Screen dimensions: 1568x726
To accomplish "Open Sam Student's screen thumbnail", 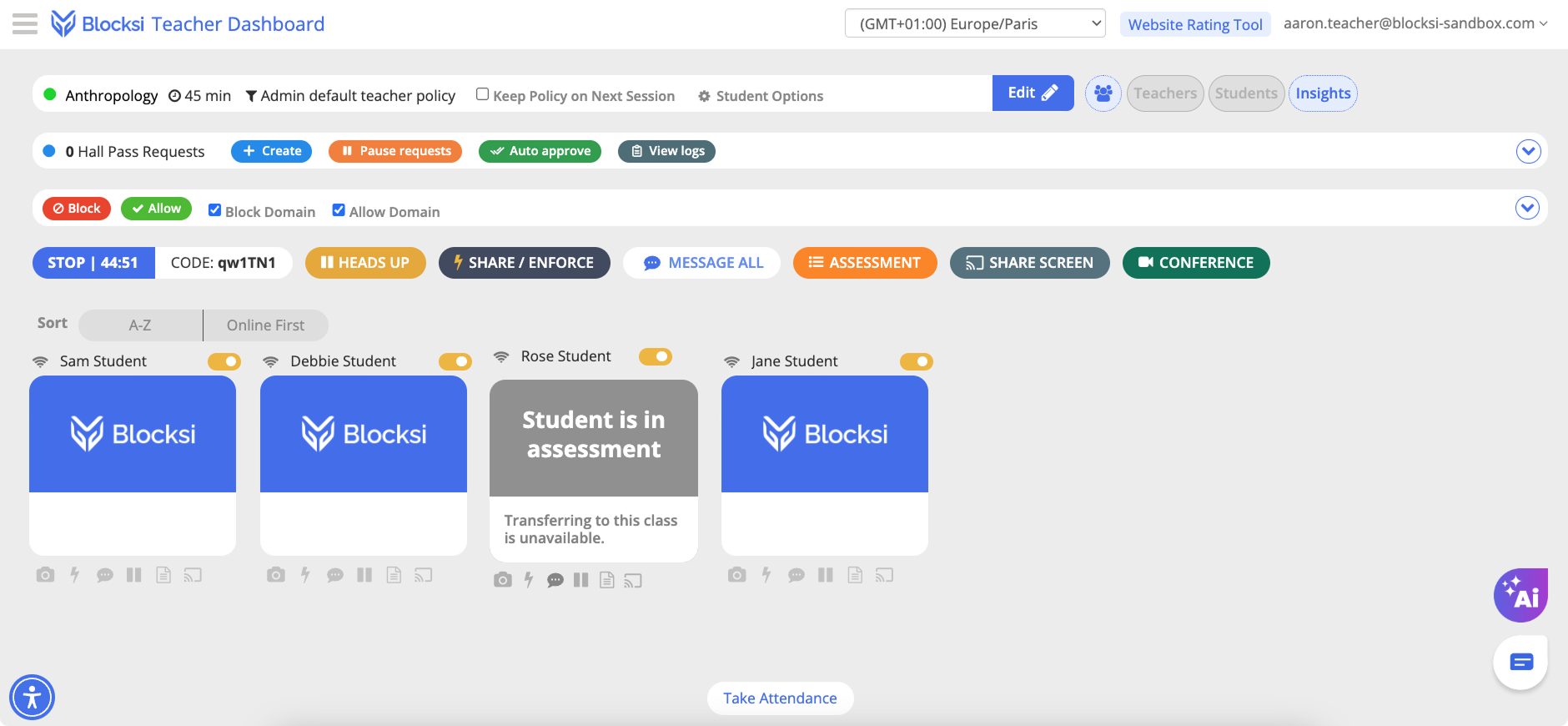I will pos(133,434).
